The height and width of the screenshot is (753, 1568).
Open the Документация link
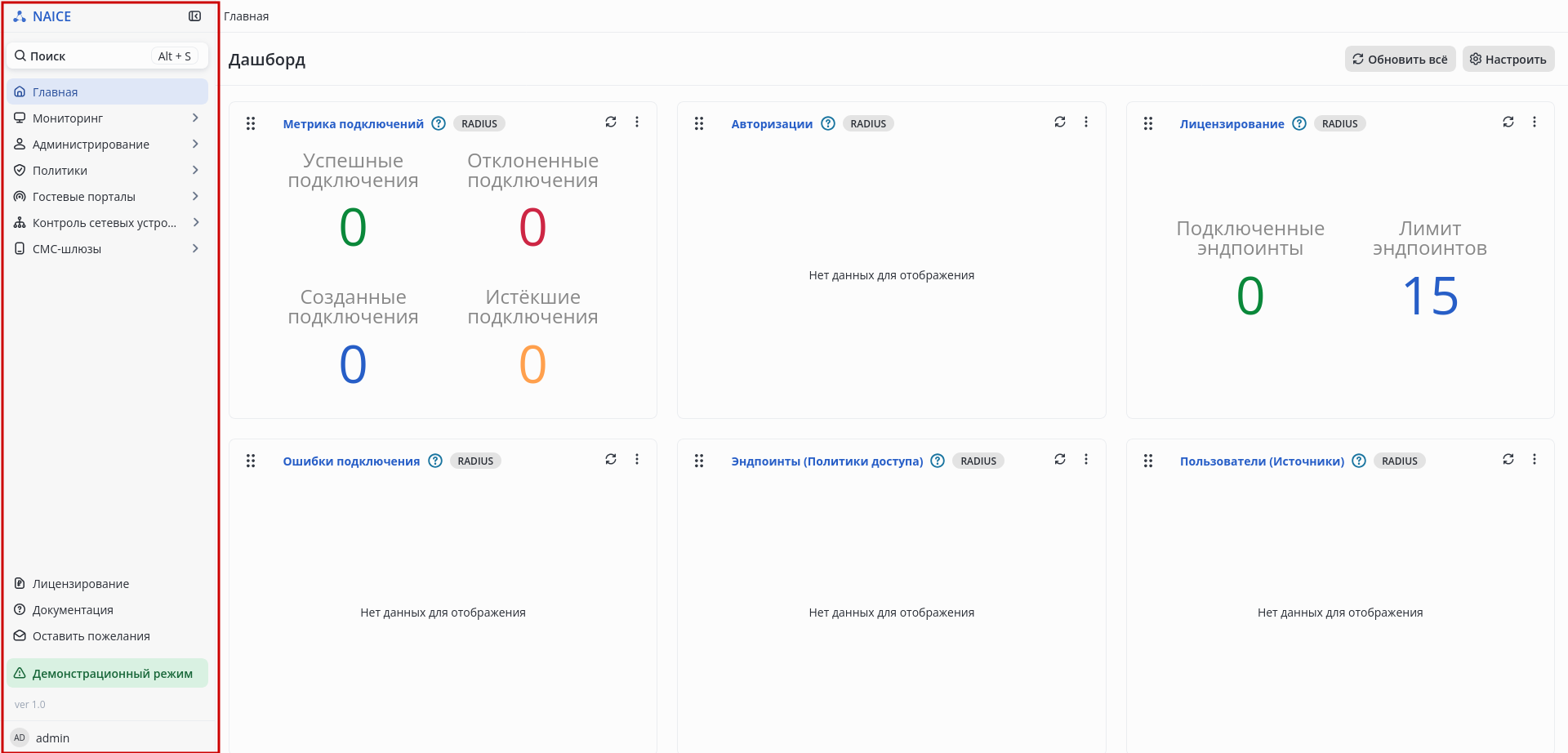pos(73,610)
